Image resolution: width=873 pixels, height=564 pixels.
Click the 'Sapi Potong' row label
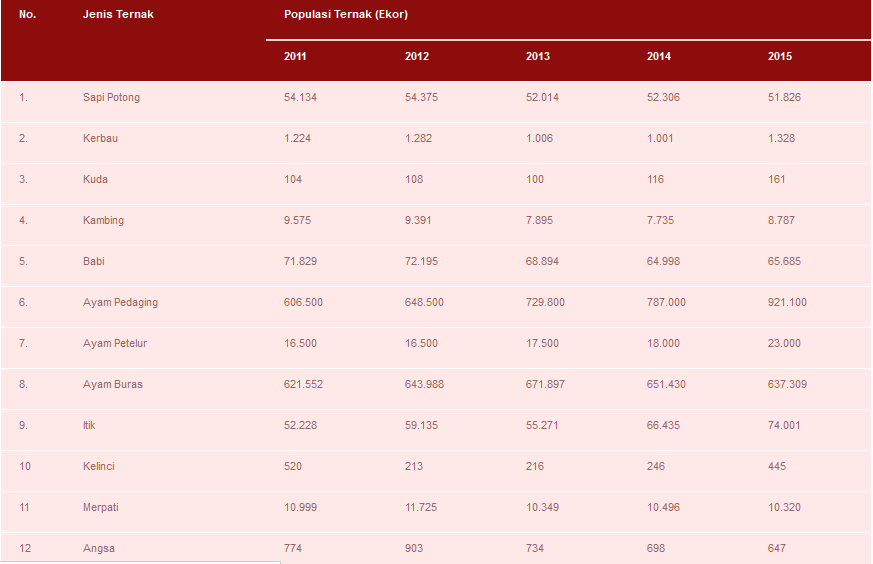point(111,97)
